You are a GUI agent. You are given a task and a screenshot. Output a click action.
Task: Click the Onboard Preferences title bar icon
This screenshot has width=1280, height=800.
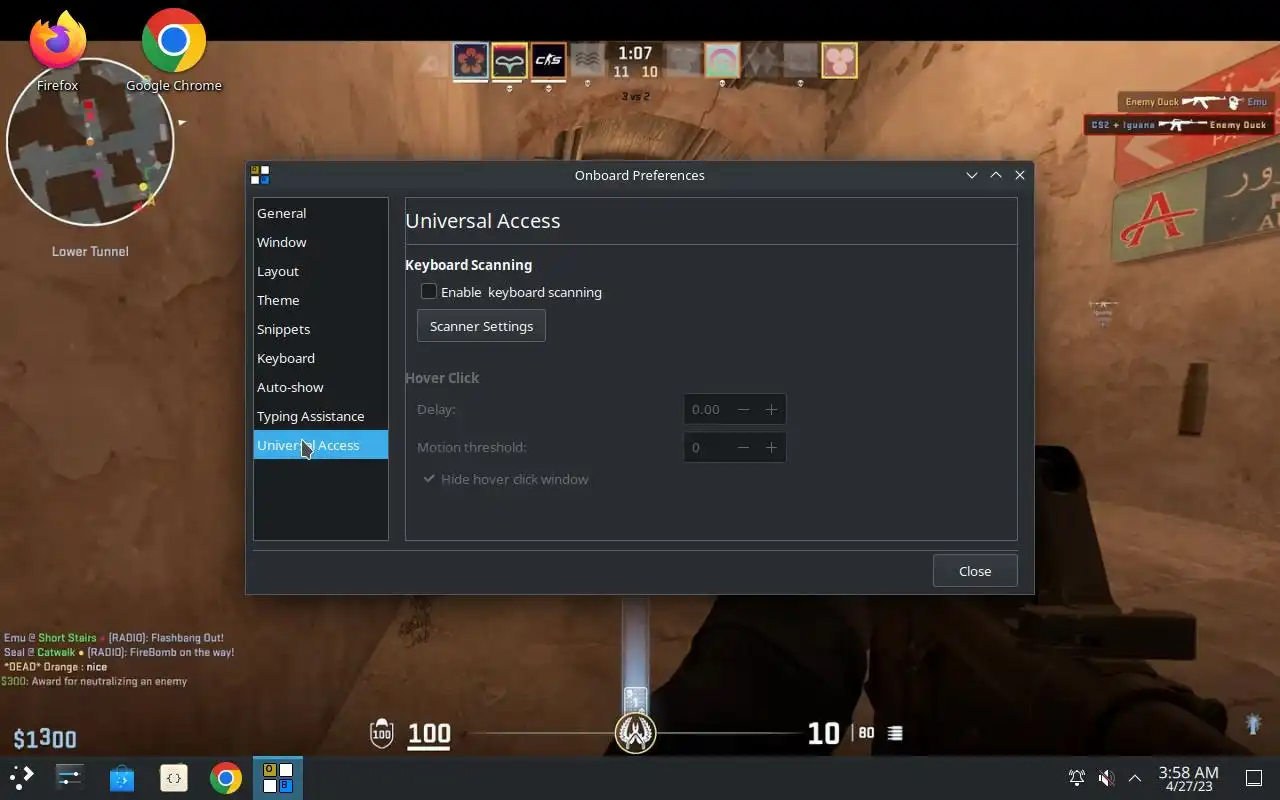(260, 175)
